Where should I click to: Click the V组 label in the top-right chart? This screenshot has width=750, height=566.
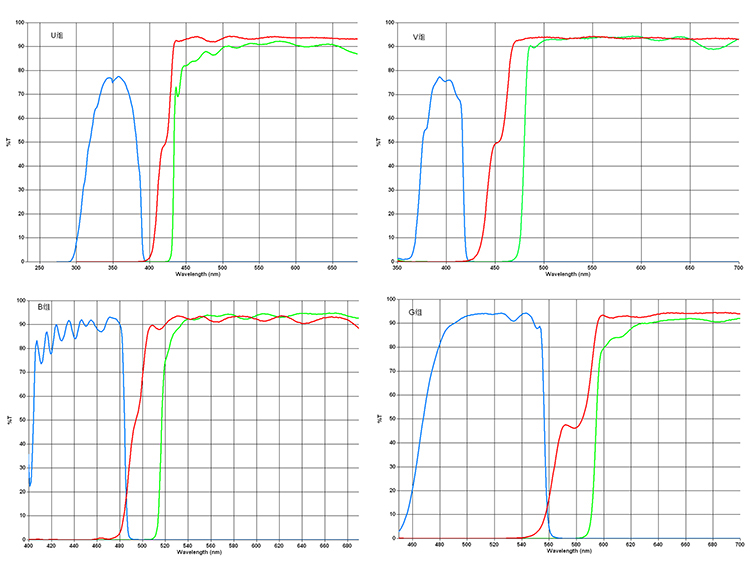click(419, 37)
